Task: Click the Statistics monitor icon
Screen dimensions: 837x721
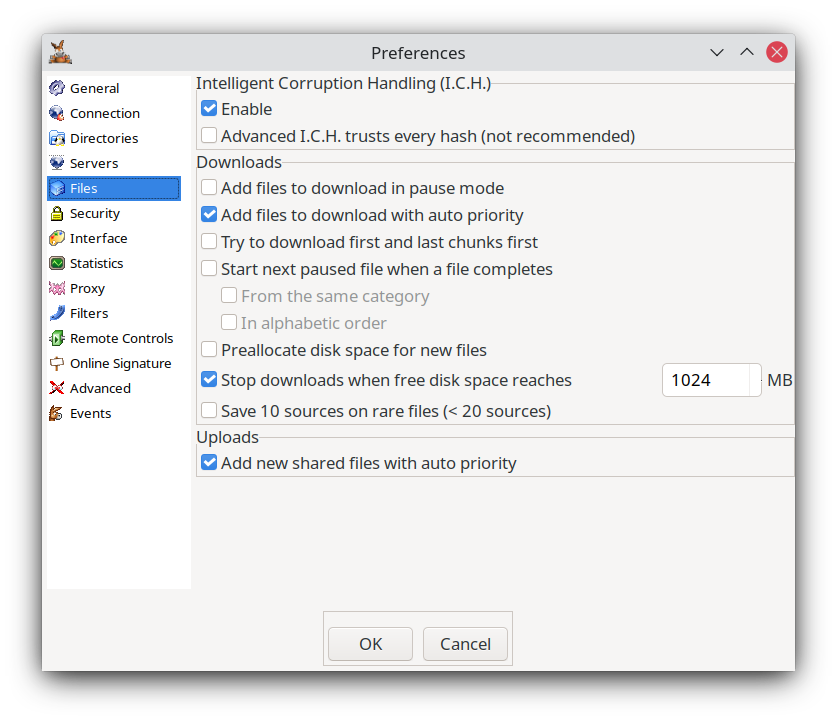Action: tap(57, 263)
